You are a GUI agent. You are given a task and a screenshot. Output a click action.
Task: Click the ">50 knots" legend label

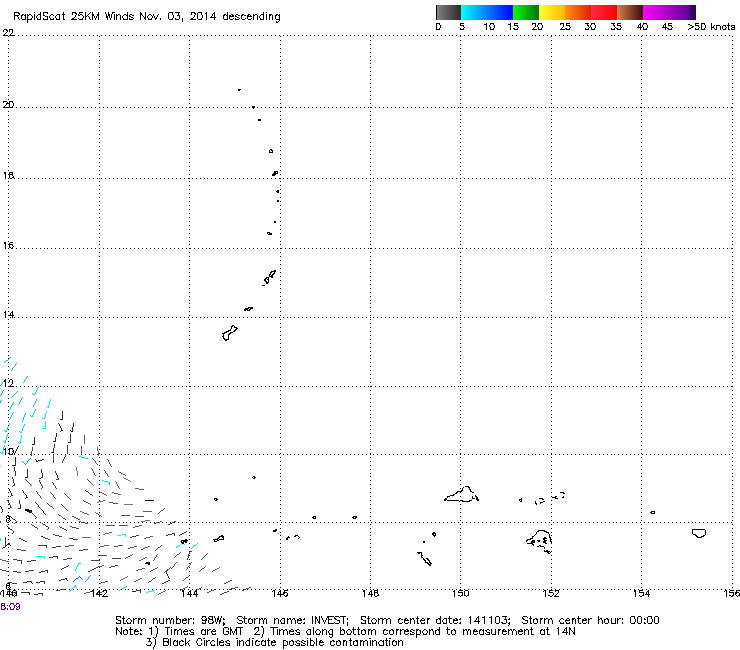711,27
